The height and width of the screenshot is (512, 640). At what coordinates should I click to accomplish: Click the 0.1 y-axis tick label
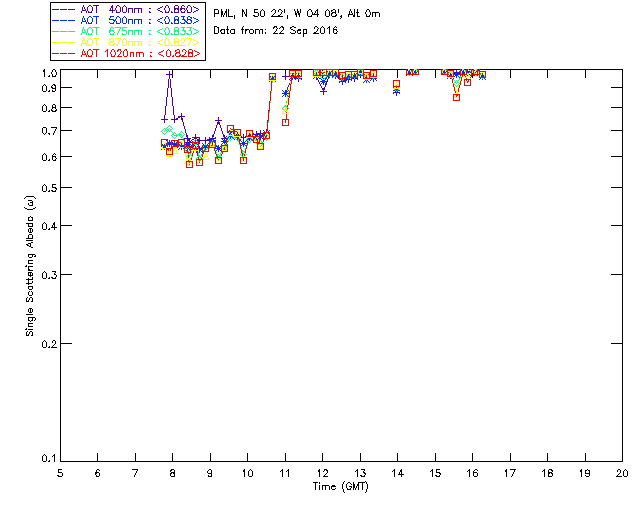[x=49, y=459]
